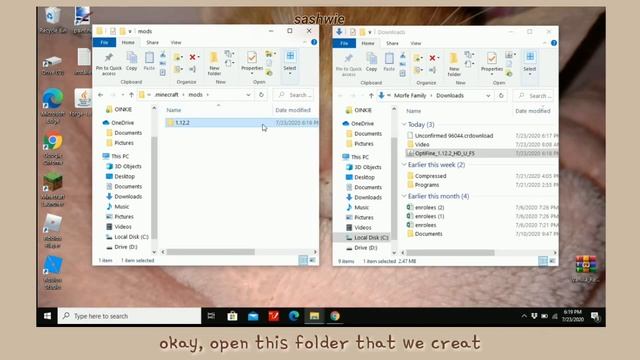The height and width of the screenshot is (360, 640).
Task: Collapse the Earlier this month (4) group
Action: click(404, 196)
